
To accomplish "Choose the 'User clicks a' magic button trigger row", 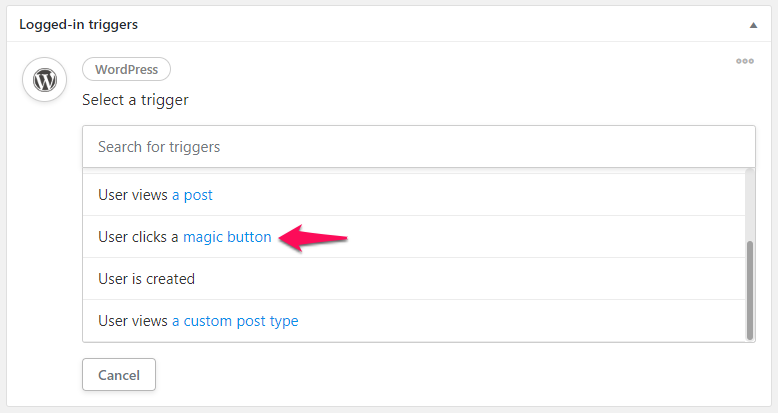I will pyautogui.click(x=414, y=237).
